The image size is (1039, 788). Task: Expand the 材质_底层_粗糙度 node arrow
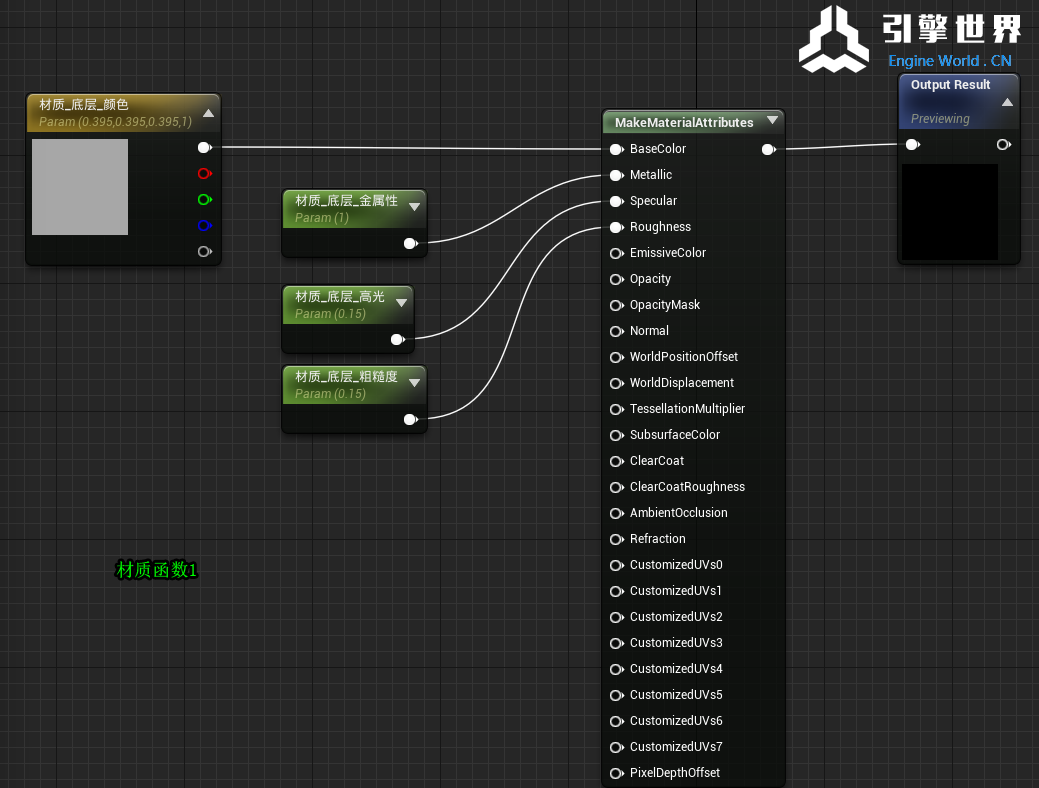(x=413, y=383)
